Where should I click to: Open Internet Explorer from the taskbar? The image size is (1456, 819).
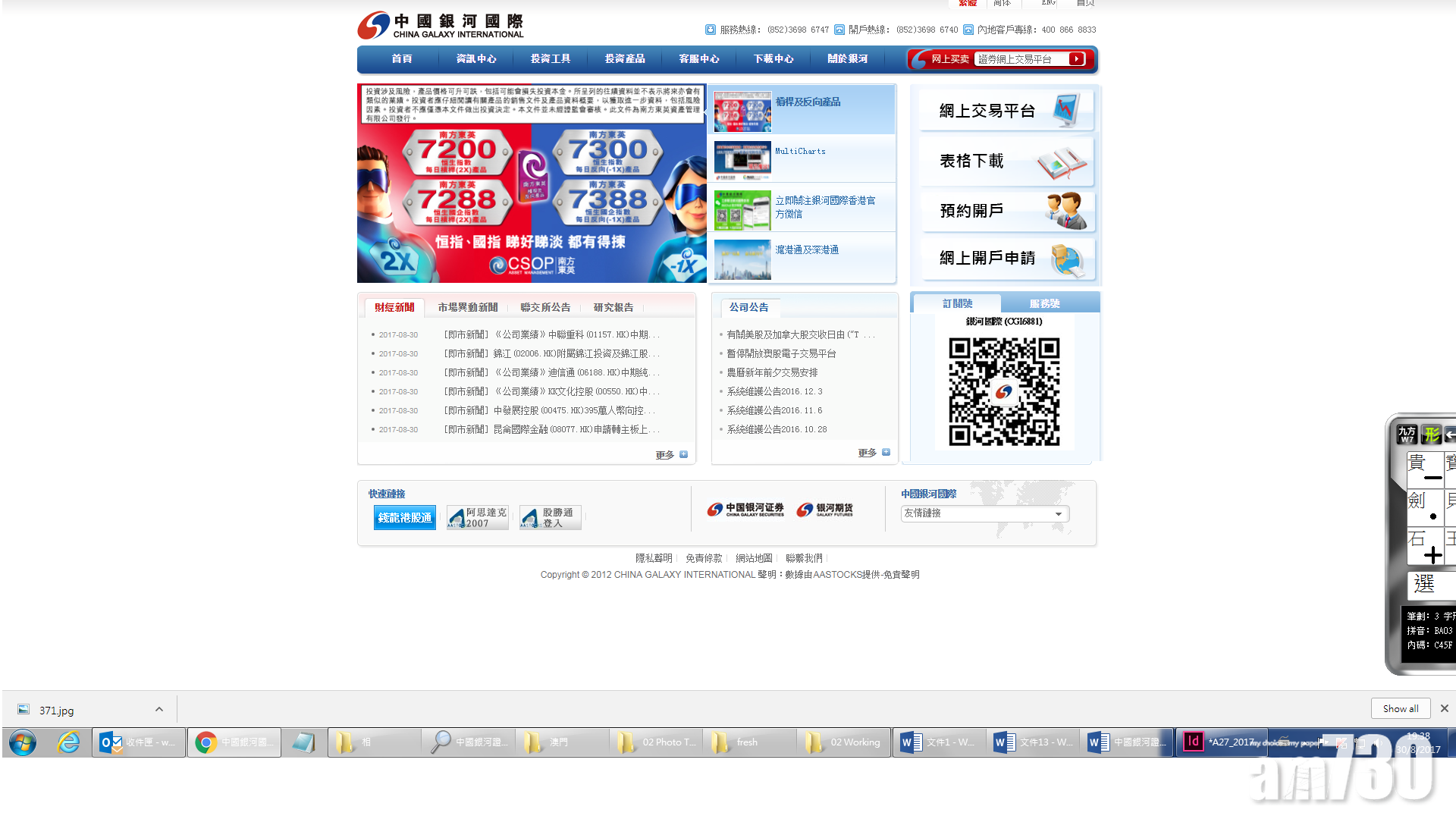coord(69,742)
